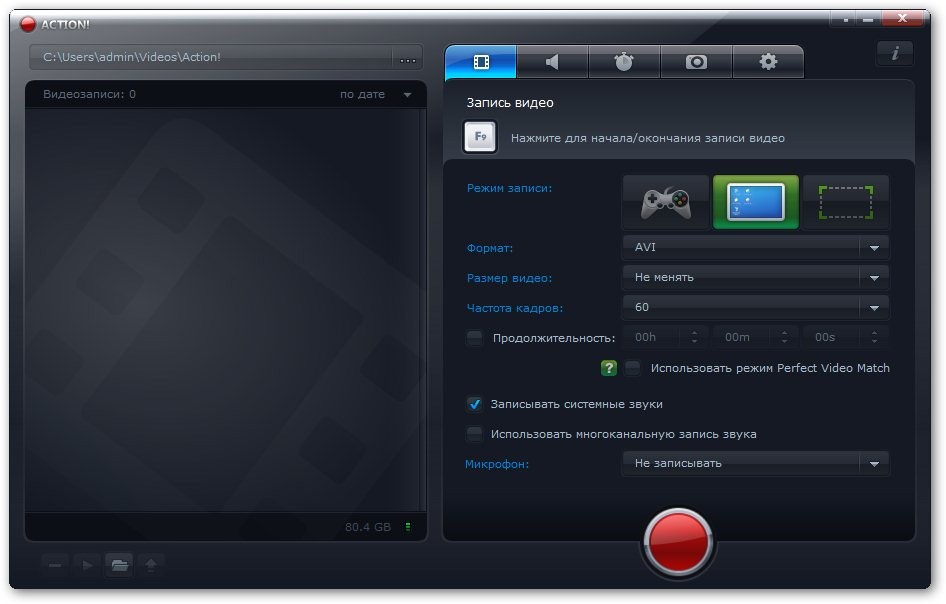
Task: Open the screenshots camera tab
Action: tap(696, 62)
